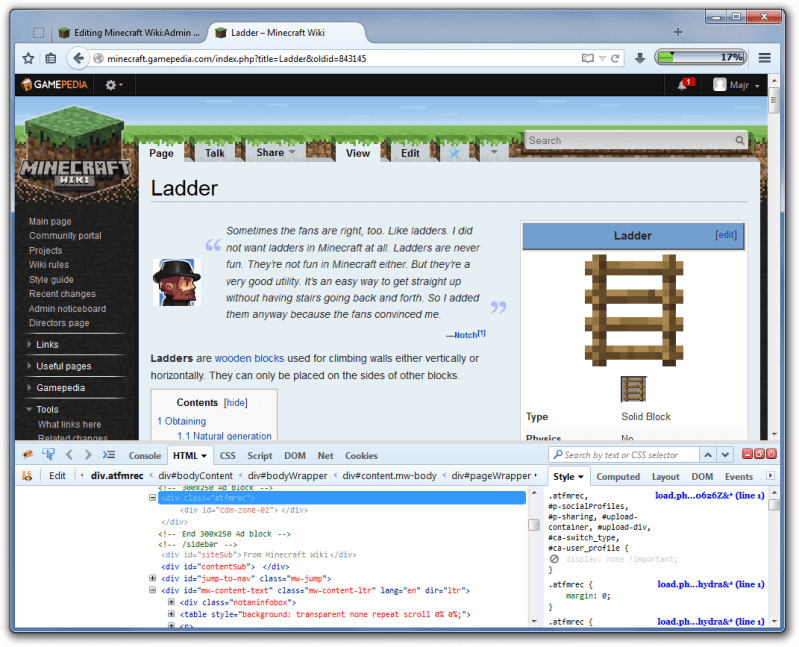
Task: Jump to previous Firebug search result
Action: (708, 454)
